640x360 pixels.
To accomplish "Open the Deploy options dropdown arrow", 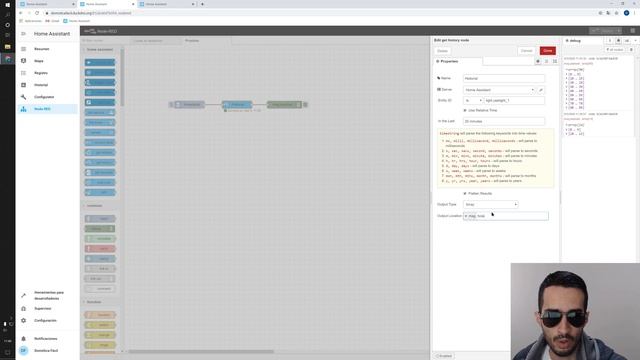I will [x=618, y=31].
